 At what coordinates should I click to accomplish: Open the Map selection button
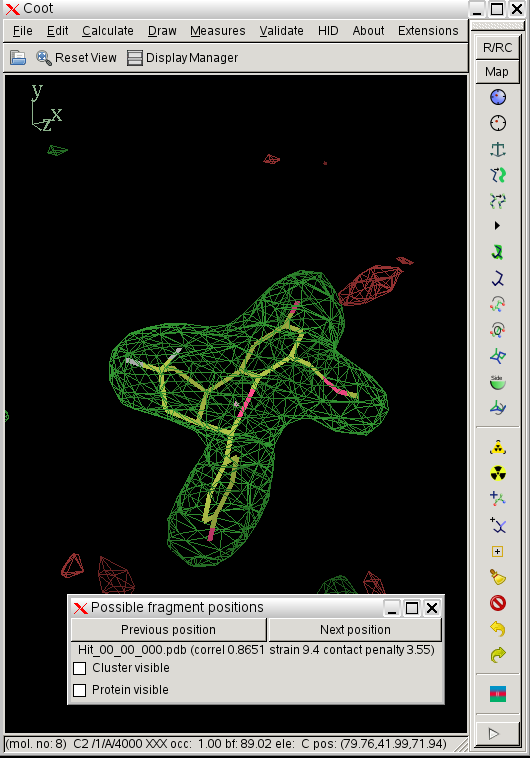[x=498, y=72]
